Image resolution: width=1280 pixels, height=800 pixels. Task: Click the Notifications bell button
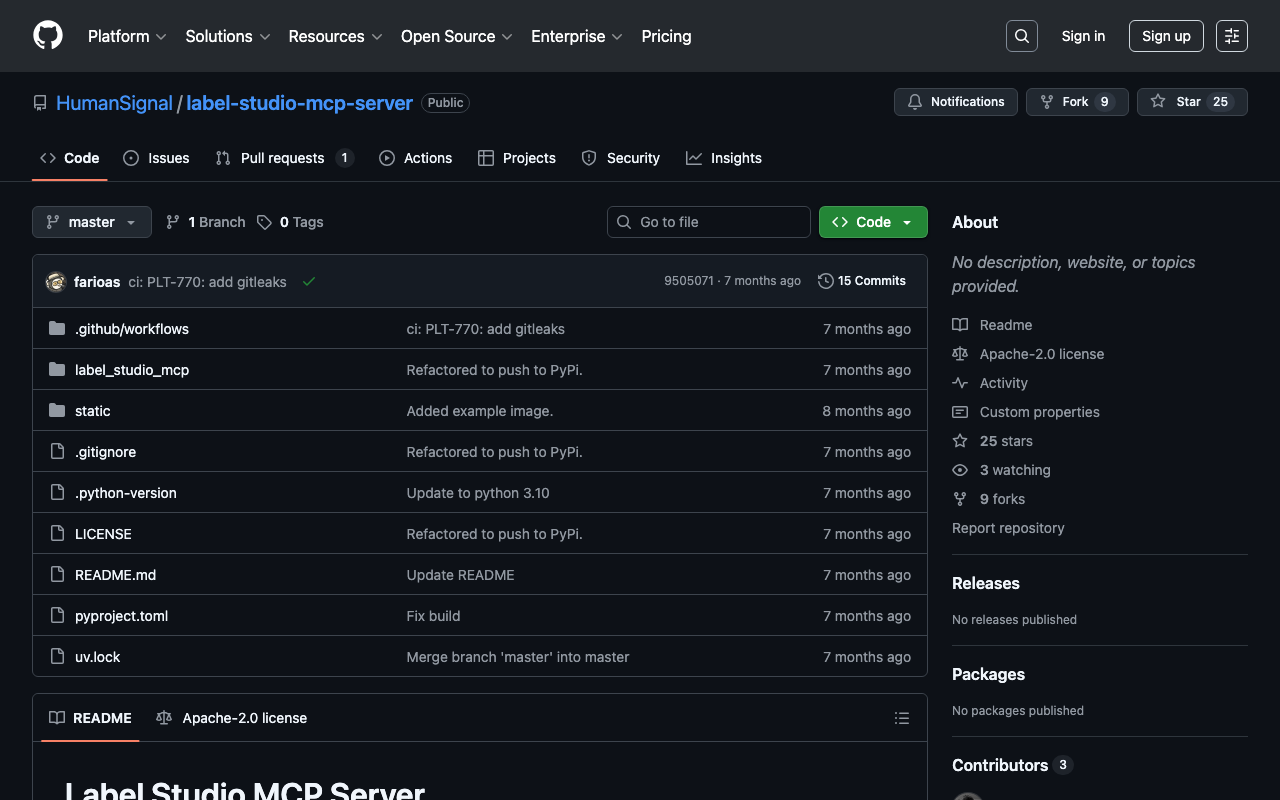[955, 102]
